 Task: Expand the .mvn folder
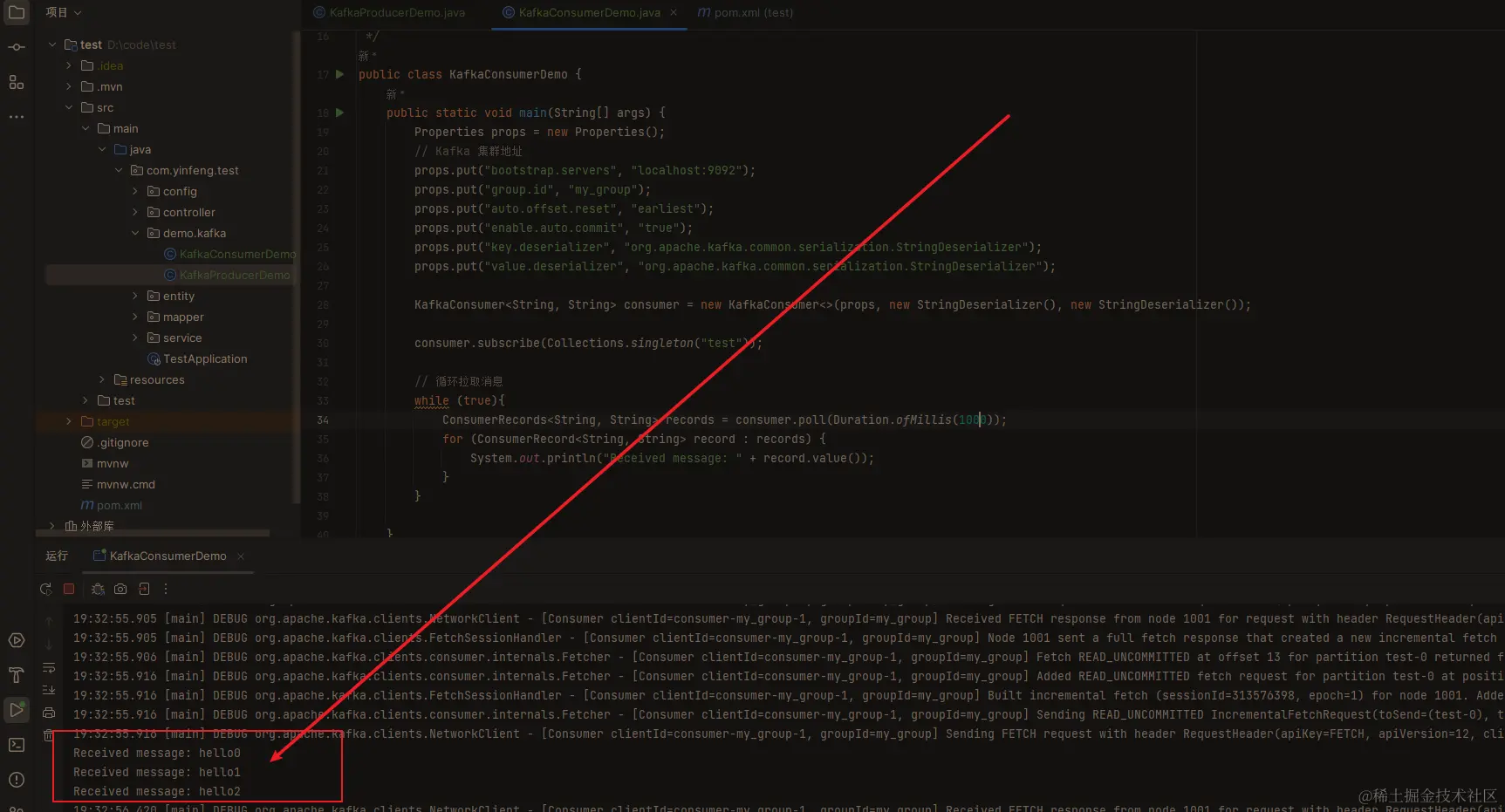coord(69,86)
